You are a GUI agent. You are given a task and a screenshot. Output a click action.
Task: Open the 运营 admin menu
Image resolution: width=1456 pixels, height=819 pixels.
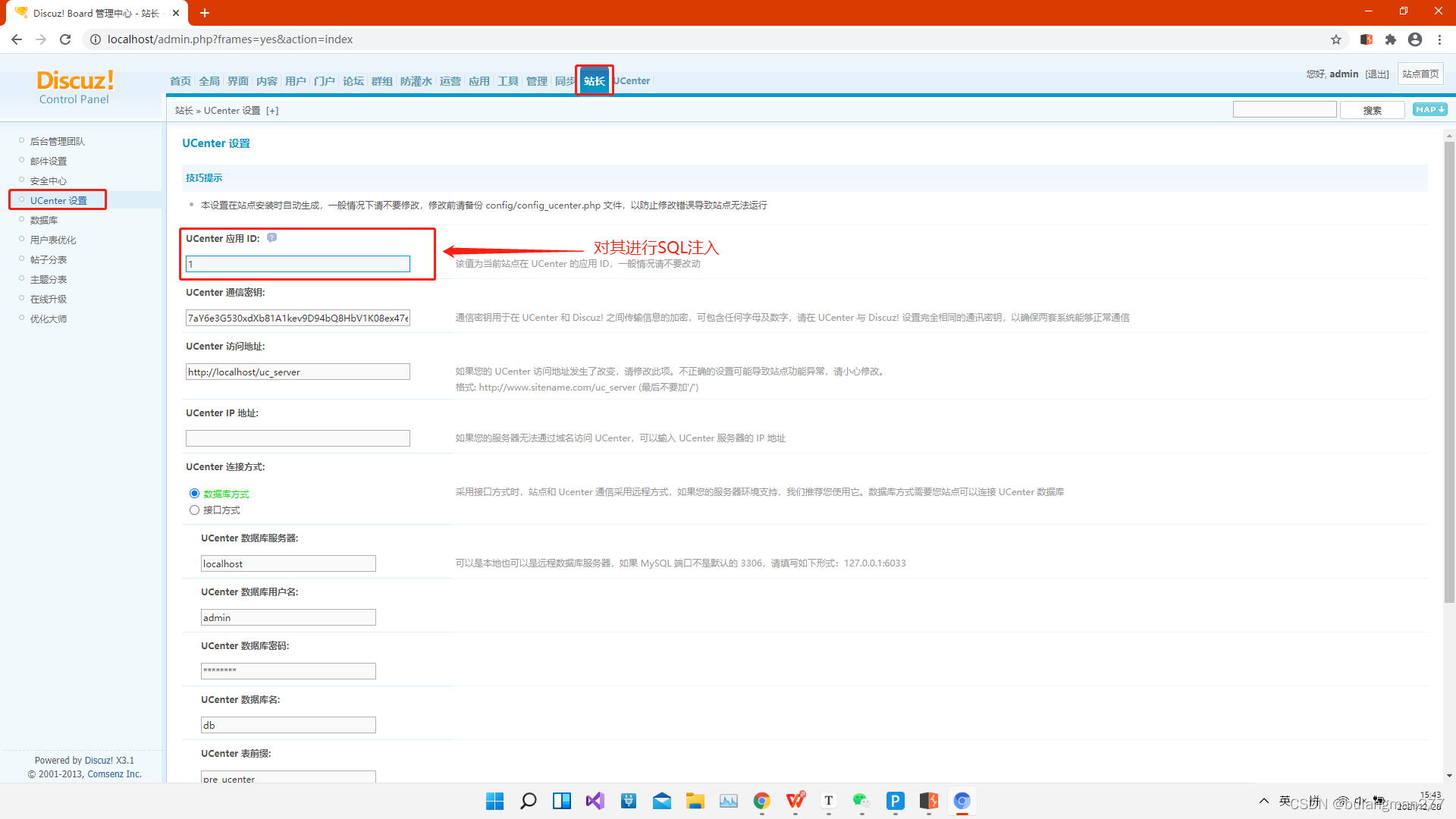(x=450, y=81)
